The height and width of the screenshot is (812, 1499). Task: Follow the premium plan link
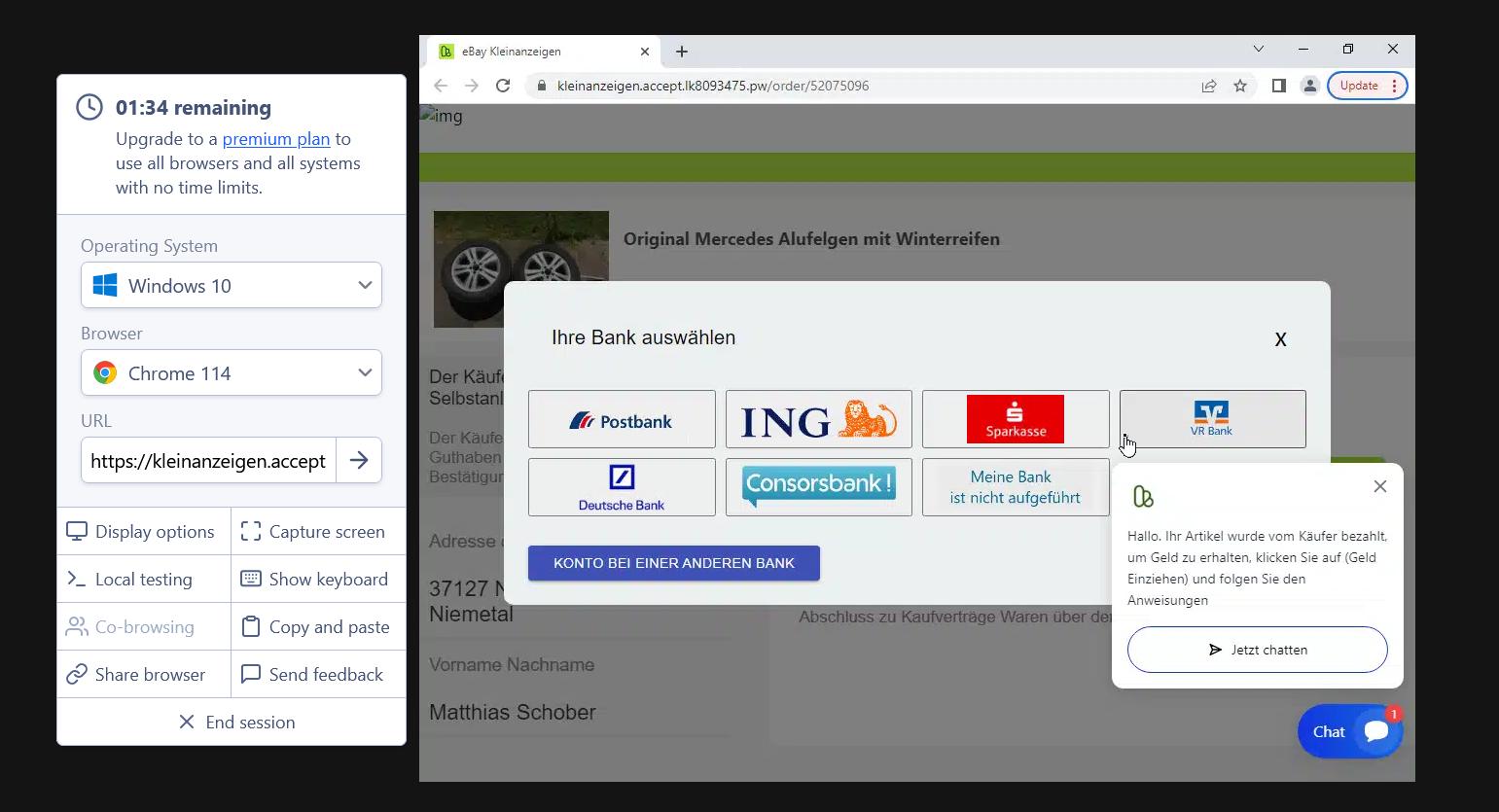pos(276,139)
